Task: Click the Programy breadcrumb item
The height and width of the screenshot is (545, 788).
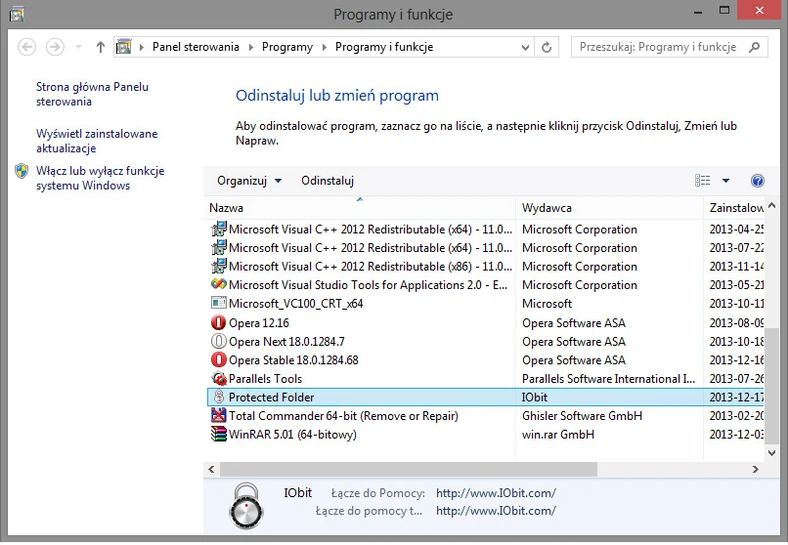Action: point(287,47)
